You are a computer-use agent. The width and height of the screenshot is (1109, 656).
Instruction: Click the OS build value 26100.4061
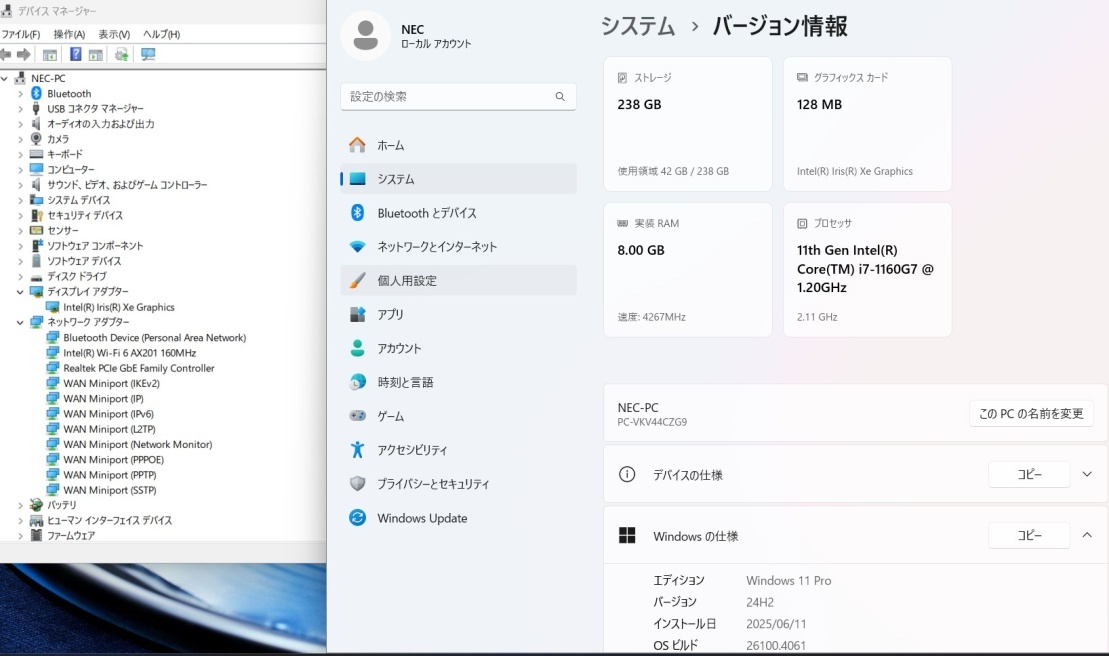click(776, 645)
